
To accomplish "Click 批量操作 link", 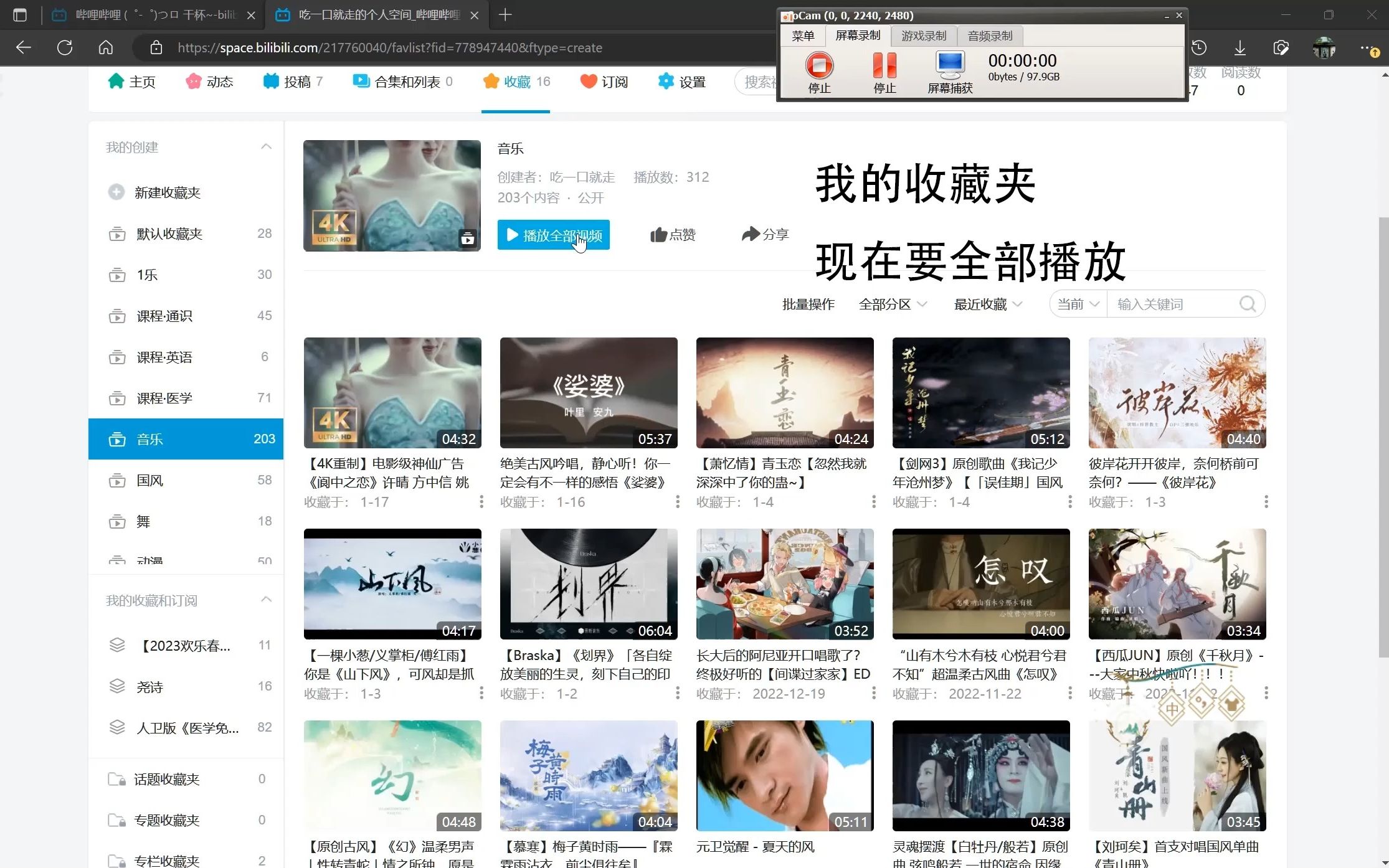I will [808, 304].
